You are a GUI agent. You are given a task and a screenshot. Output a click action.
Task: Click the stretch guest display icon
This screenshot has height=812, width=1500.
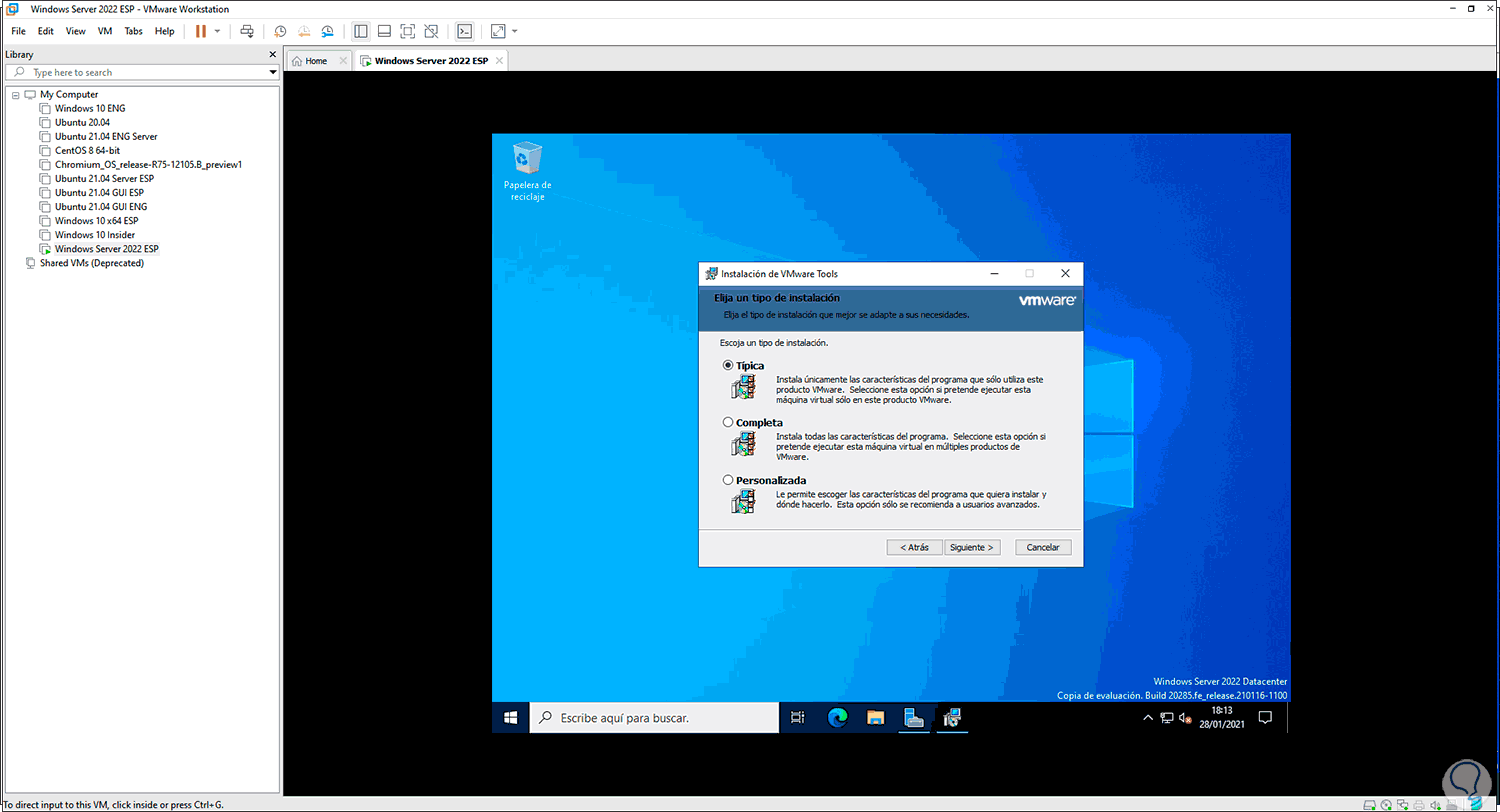(x=498, y=31)
